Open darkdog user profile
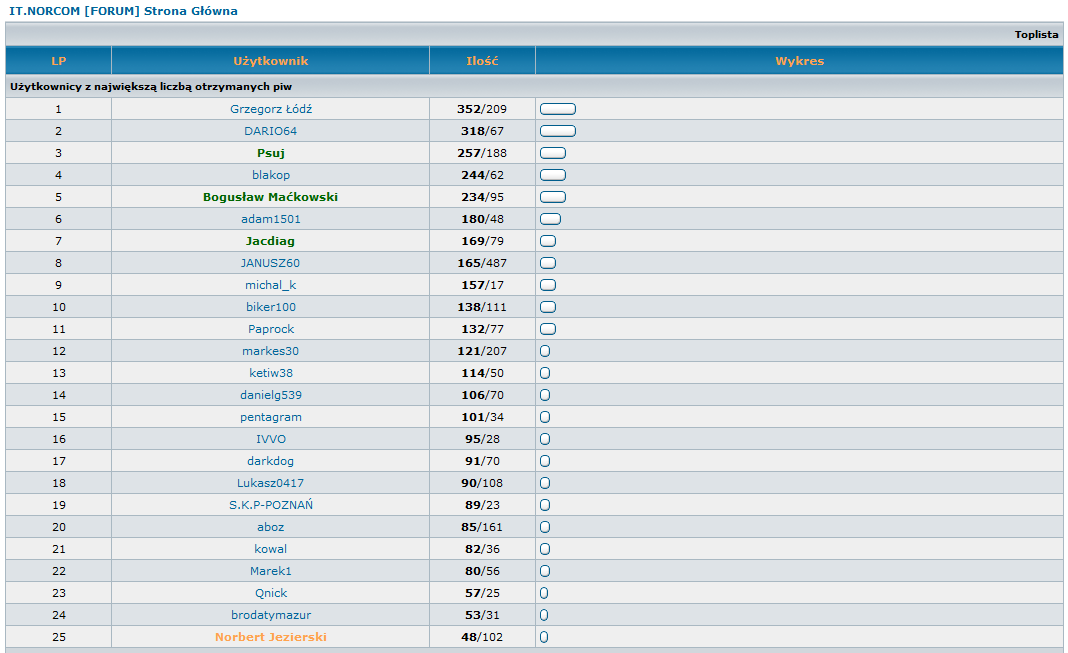This screenshot has width=1068, height=653. [x=270, y=461]
